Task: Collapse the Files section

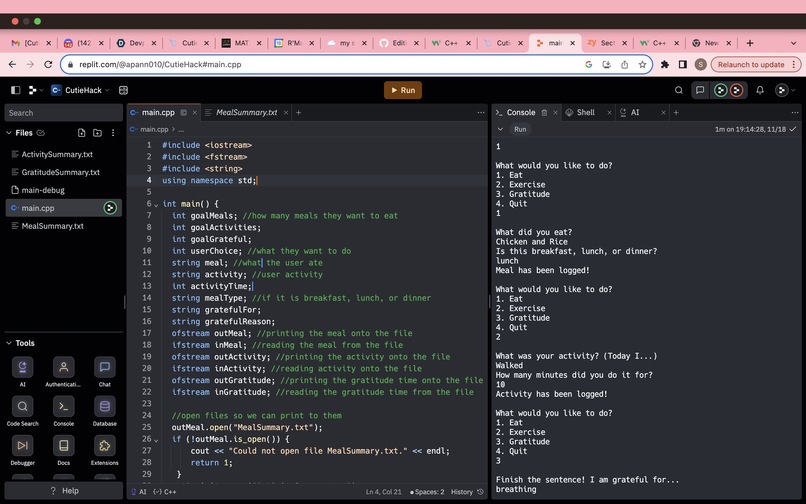Action: (9, 133)
